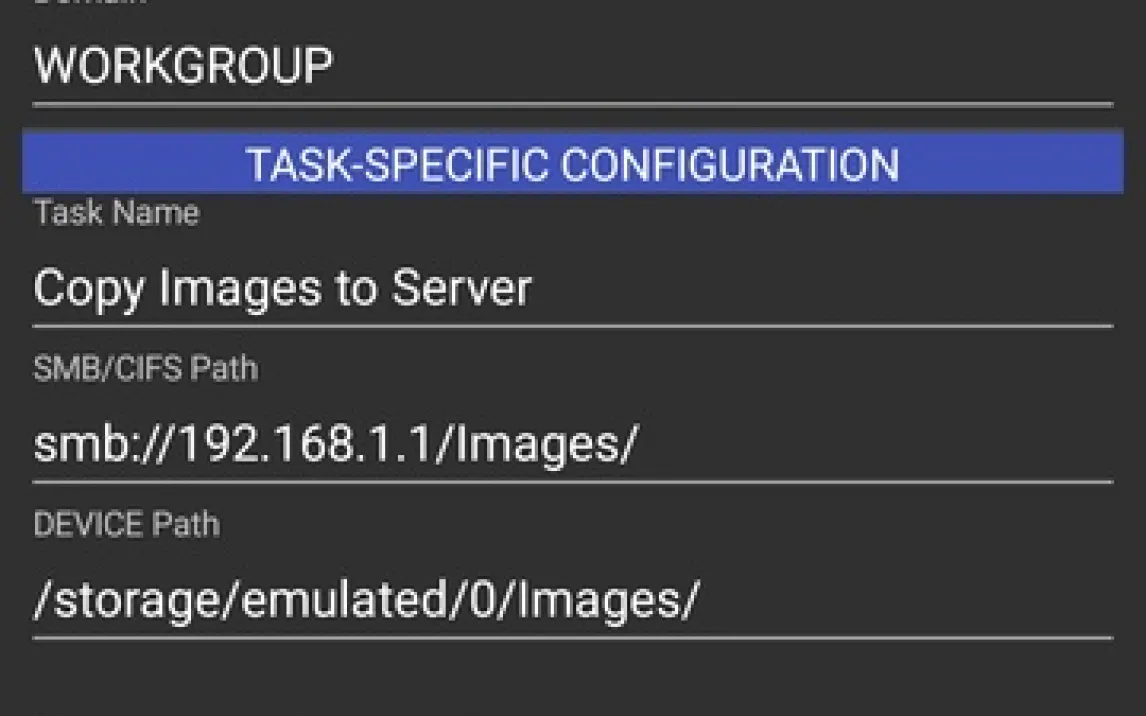This screenshot has width=1146, height=716.
Task: Click the DEVICE Path label
Action: (x=126, y=525)
